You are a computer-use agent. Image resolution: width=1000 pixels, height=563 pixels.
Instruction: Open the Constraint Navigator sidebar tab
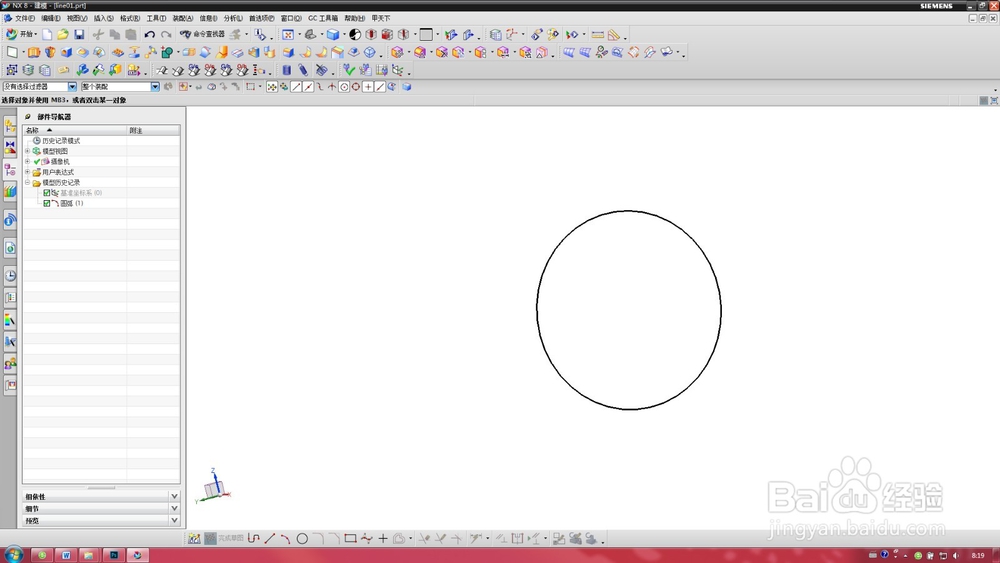10,148
